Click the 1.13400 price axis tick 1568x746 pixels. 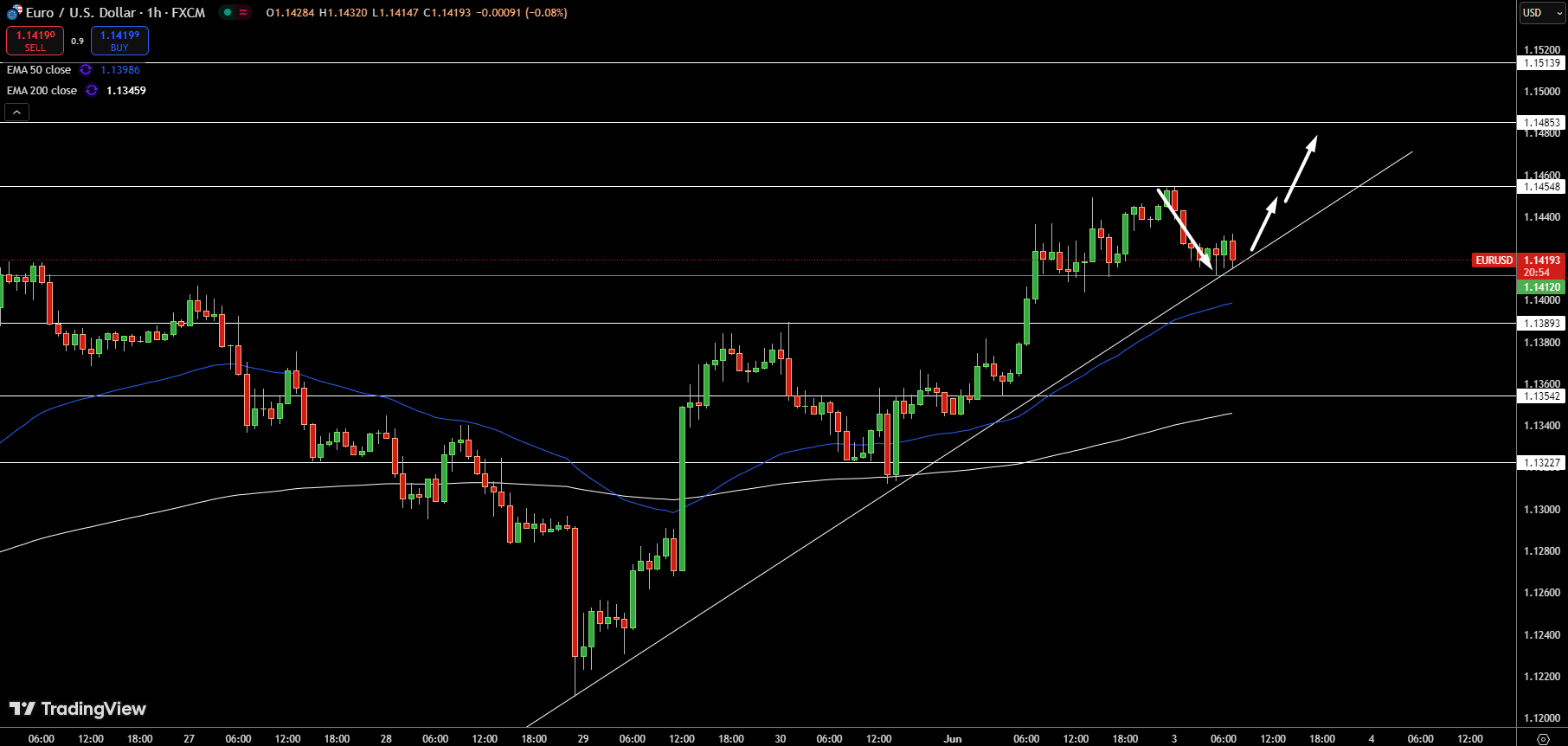pos(1542,425)
